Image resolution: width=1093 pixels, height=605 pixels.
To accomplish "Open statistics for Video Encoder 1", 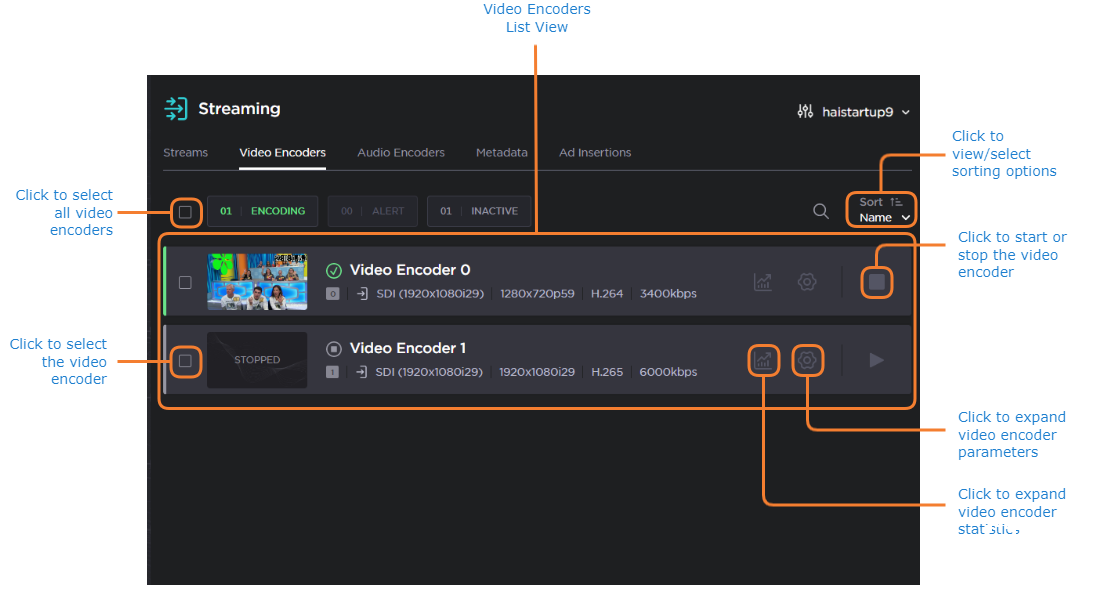I will [x=763, y=360].
